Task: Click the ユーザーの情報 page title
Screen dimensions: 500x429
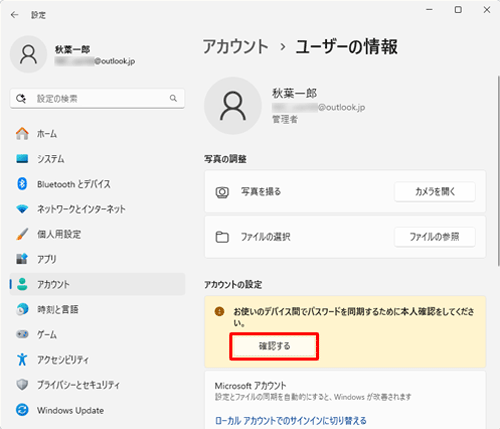Action: [347, 46]
